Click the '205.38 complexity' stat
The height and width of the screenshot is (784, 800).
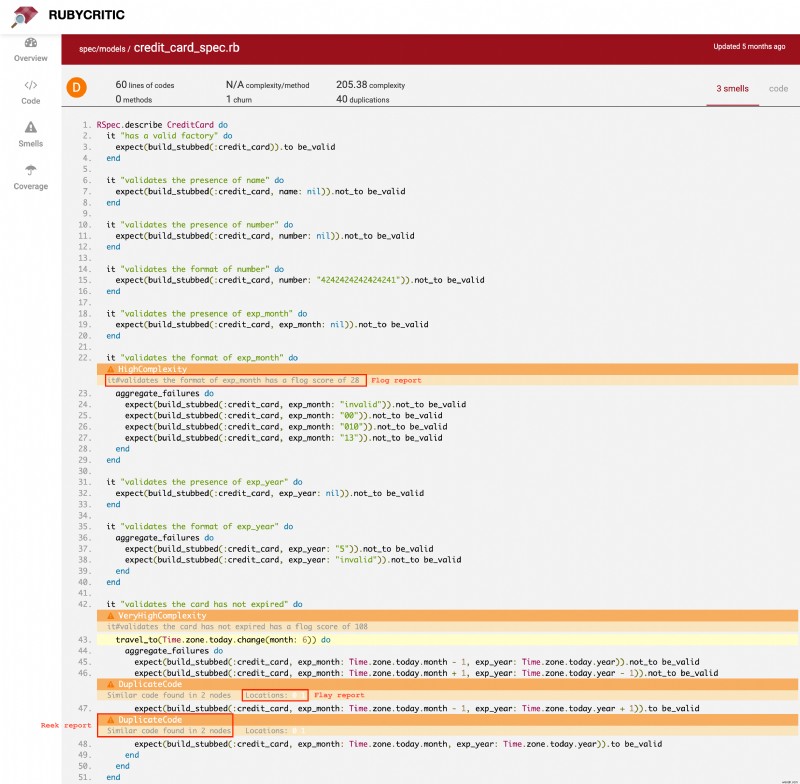click(370, 85)
